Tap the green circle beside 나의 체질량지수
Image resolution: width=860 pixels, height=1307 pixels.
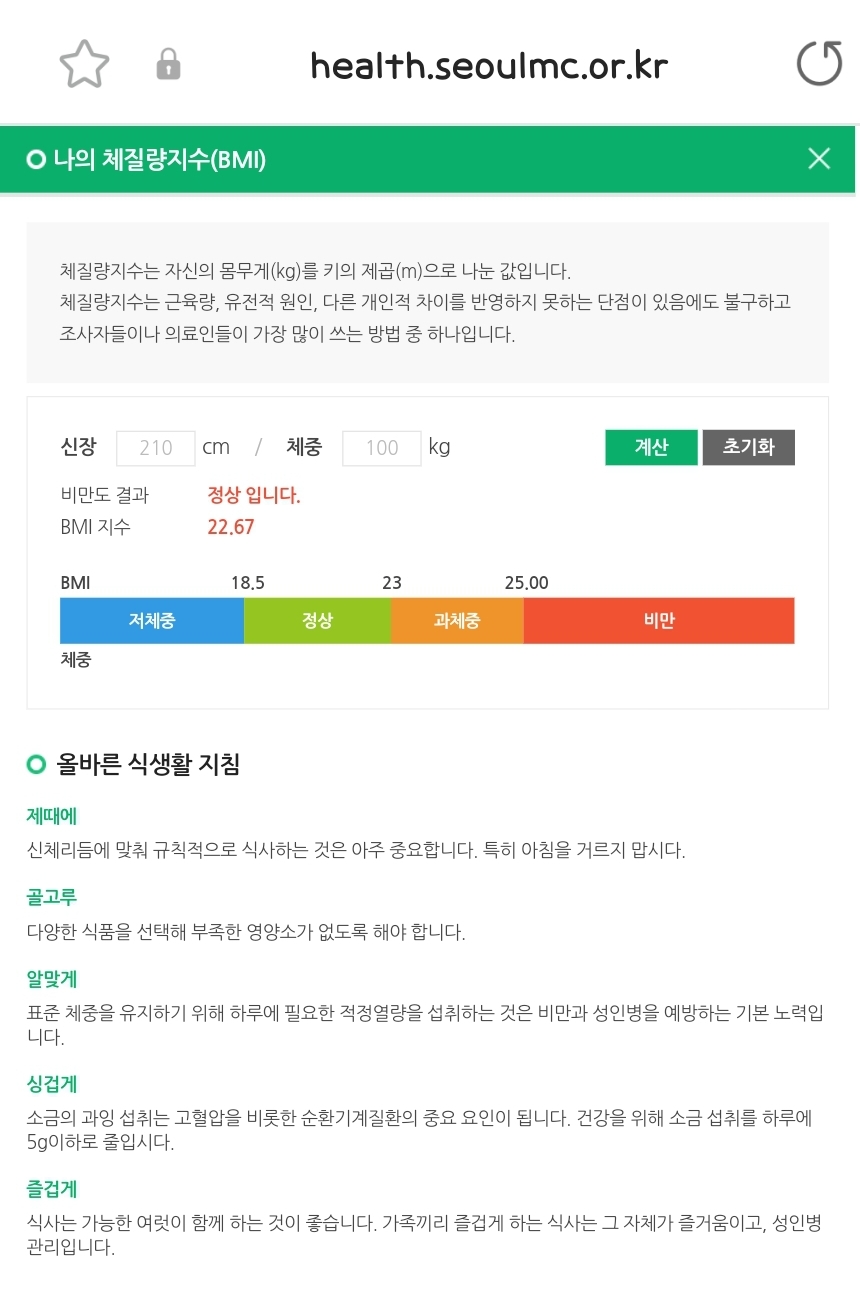pos(37,159)
